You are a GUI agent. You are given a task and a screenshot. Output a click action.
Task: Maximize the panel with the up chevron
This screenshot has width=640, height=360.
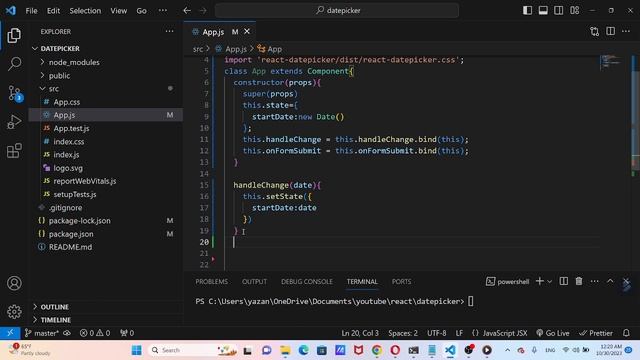pyautogui.click(x=610, y=281)
